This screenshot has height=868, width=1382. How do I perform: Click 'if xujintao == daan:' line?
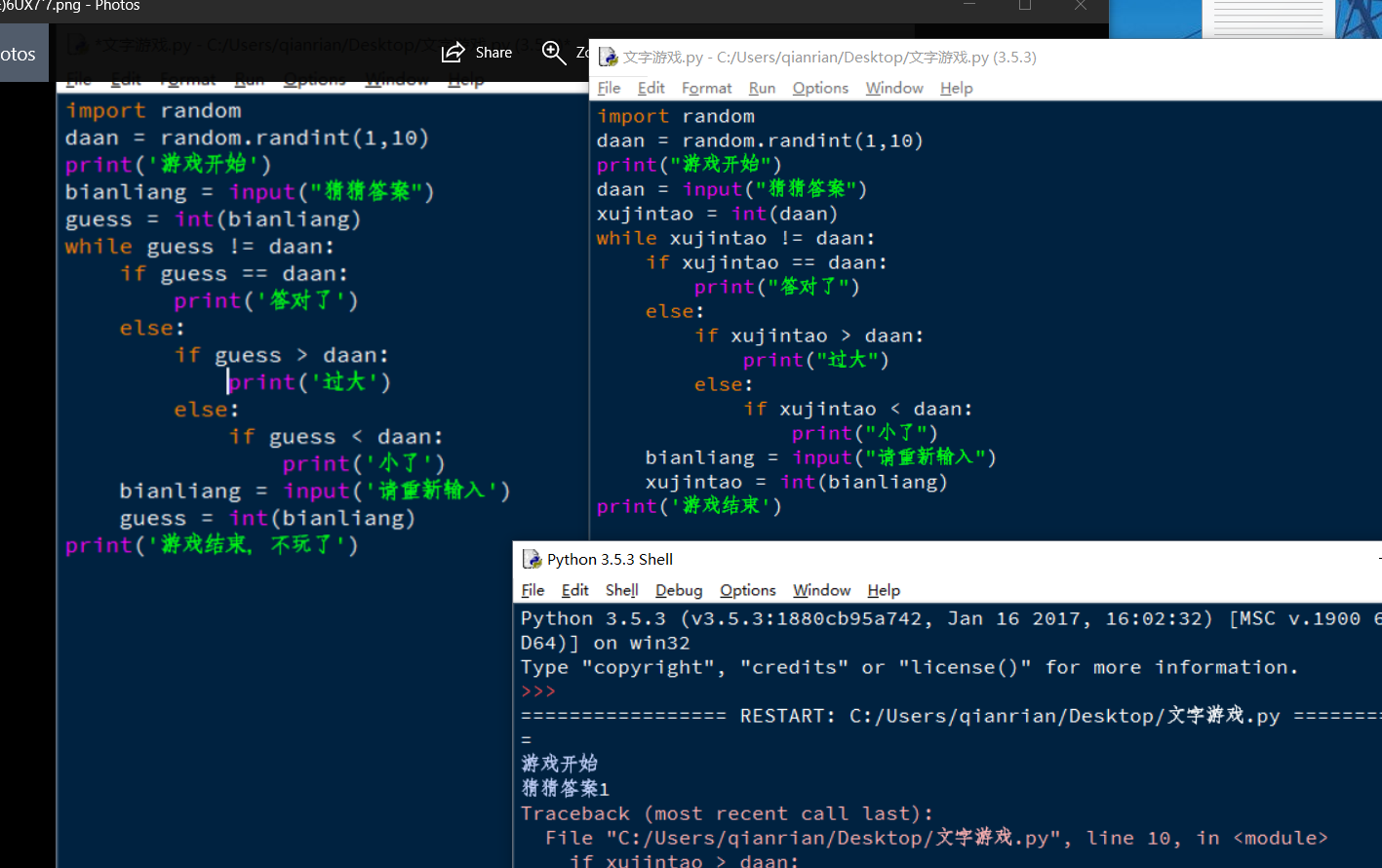pos(768,262)
